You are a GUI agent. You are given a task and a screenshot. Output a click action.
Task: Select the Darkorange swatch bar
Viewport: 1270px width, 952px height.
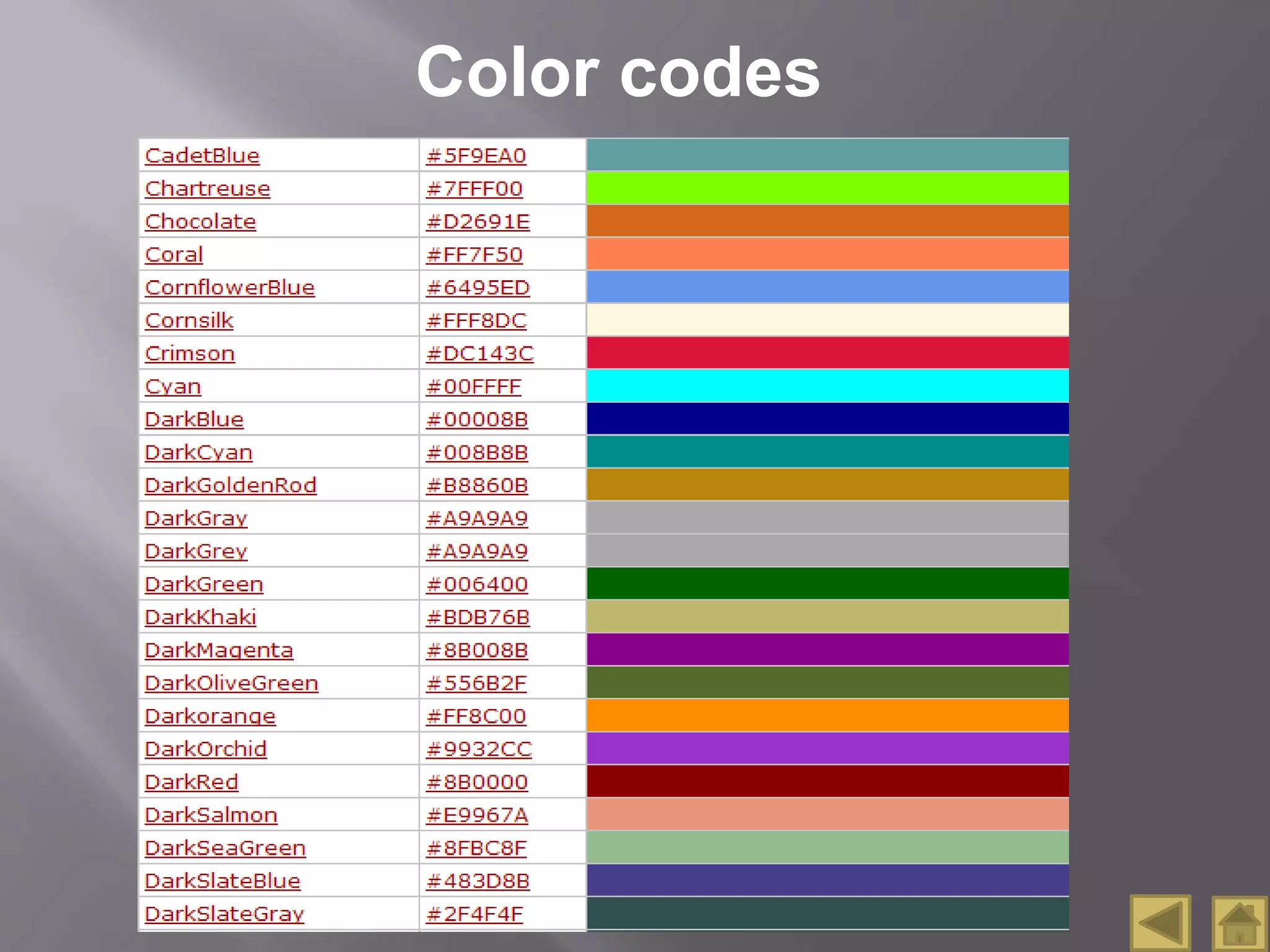828,716
